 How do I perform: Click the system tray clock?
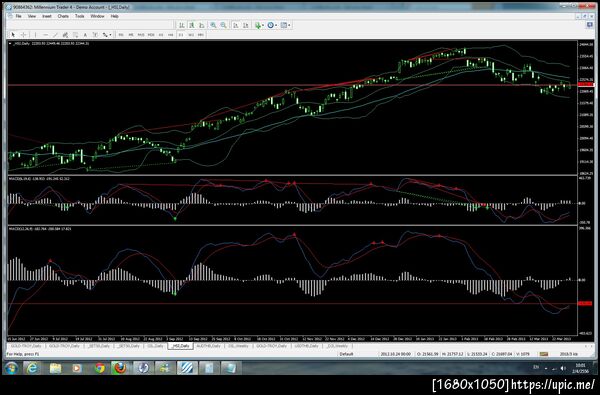click(580, 368)
